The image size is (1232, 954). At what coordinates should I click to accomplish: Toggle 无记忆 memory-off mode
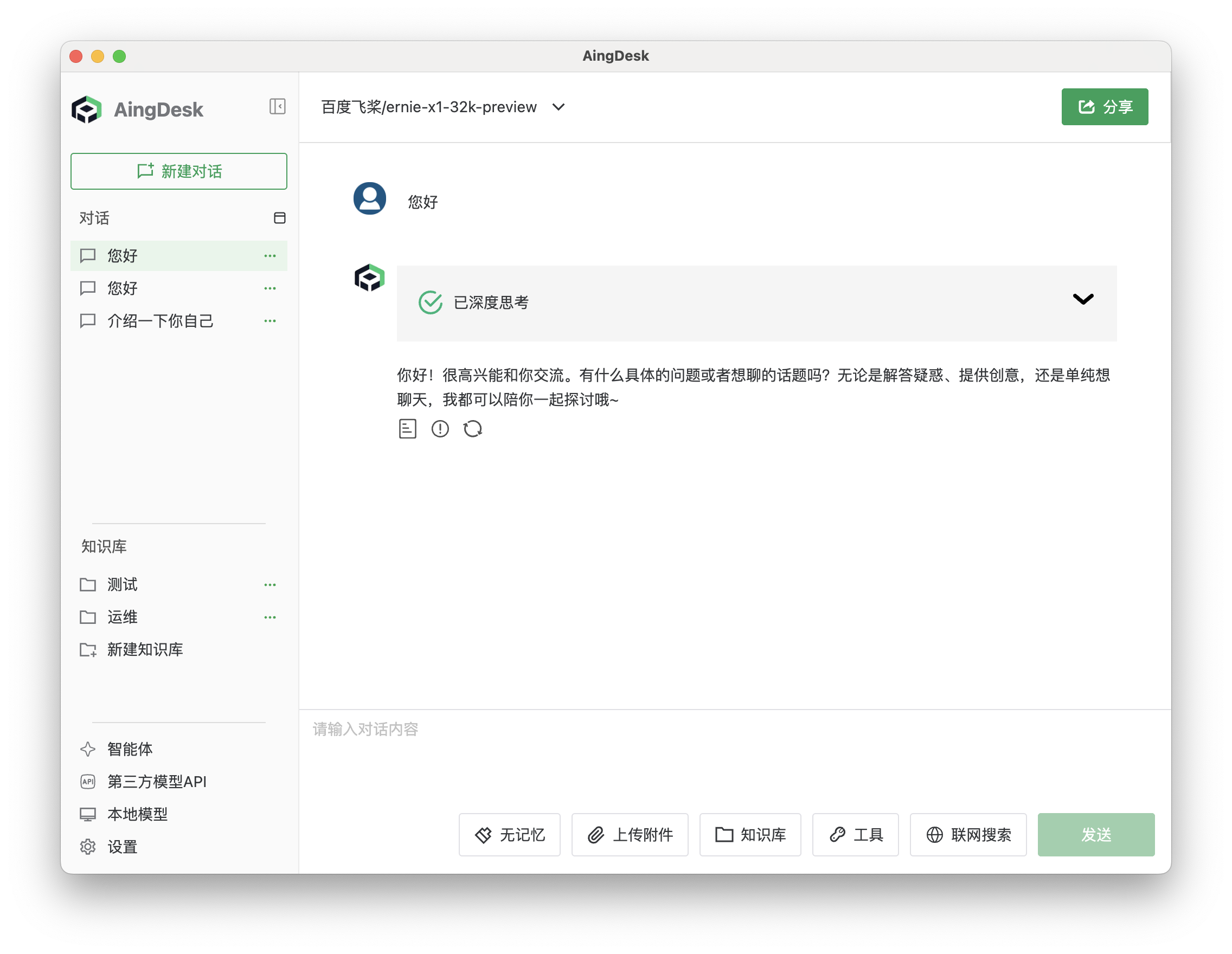point(509,835)
